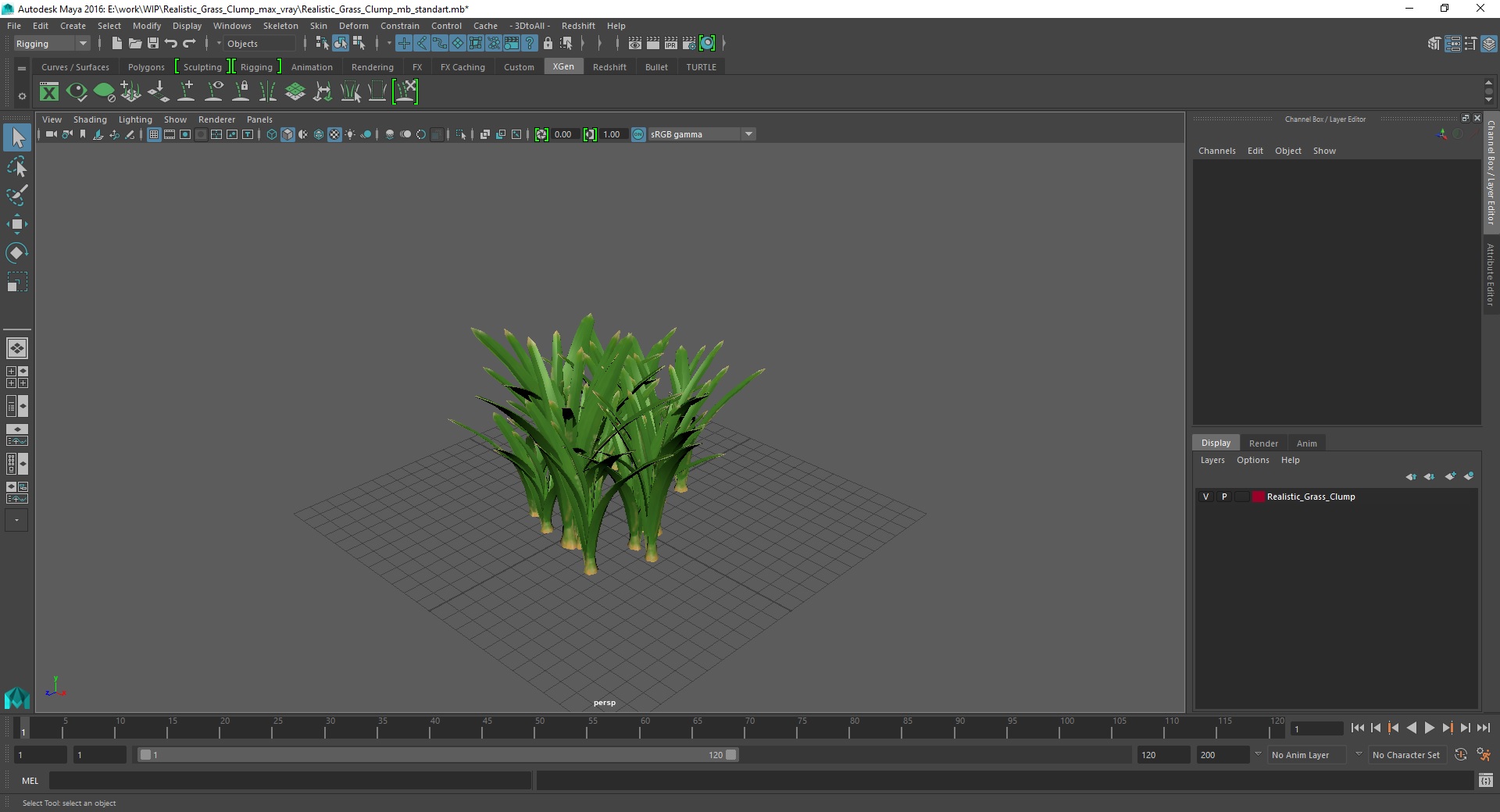Click the time range slider bar

[x=437, y=755]
